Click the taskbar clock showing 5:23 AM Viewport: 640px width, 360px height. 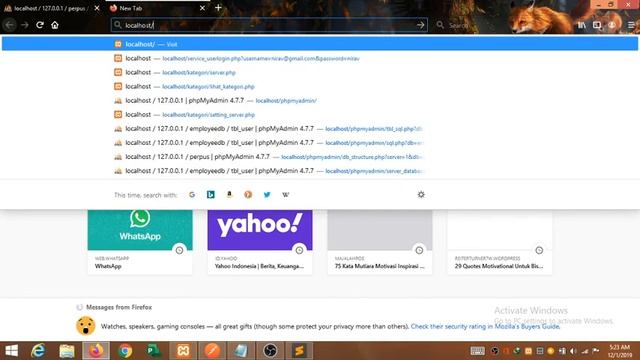[x=620, y=351]
